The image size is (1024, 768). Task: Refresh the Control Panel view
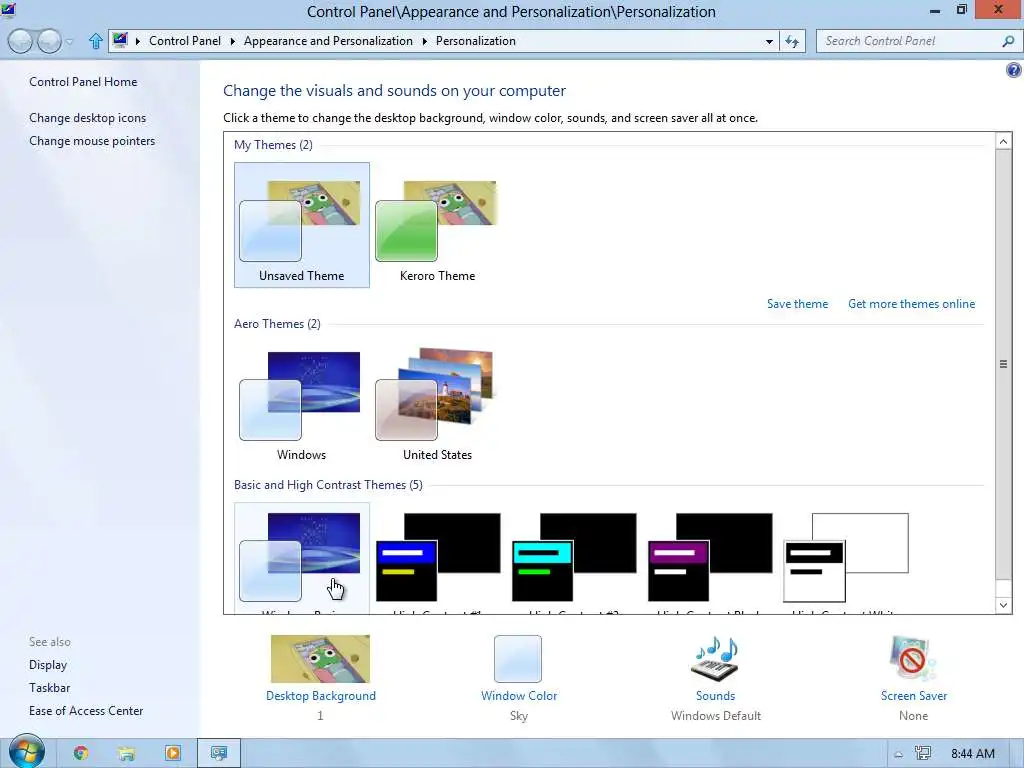tap(792, 41)
